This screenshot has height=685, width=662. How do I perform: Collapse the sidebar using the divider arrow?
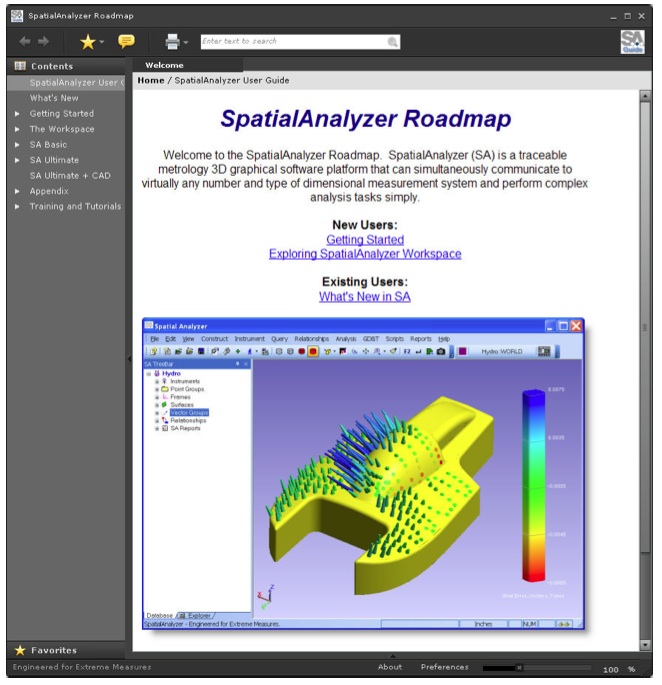[129, 359]
